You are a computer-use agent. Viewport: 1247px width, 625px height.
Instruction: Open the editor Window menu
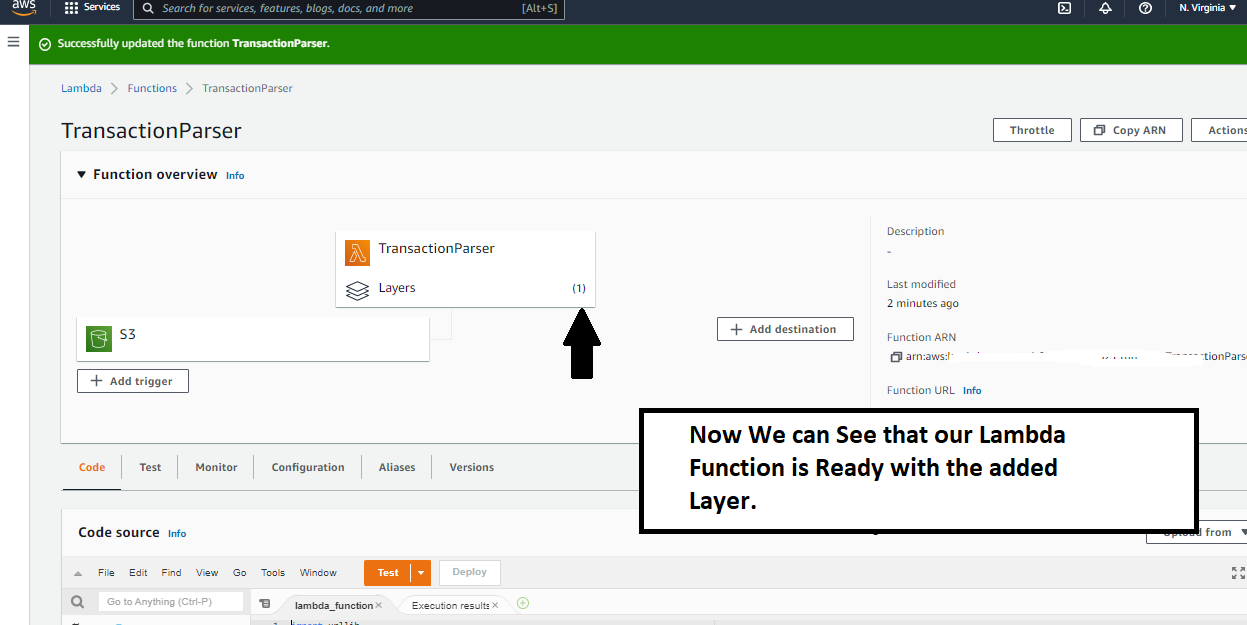(x=318, y=573)
